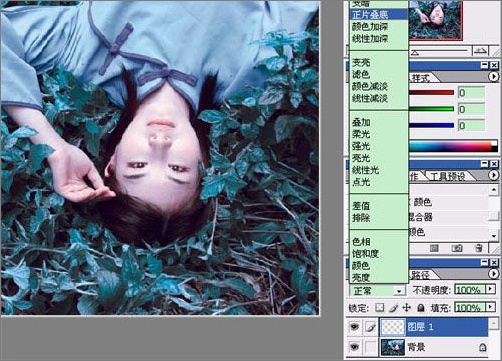Click the blue B channel slider
The width and height of the screenshot is (502, 361).
point(431,125)
